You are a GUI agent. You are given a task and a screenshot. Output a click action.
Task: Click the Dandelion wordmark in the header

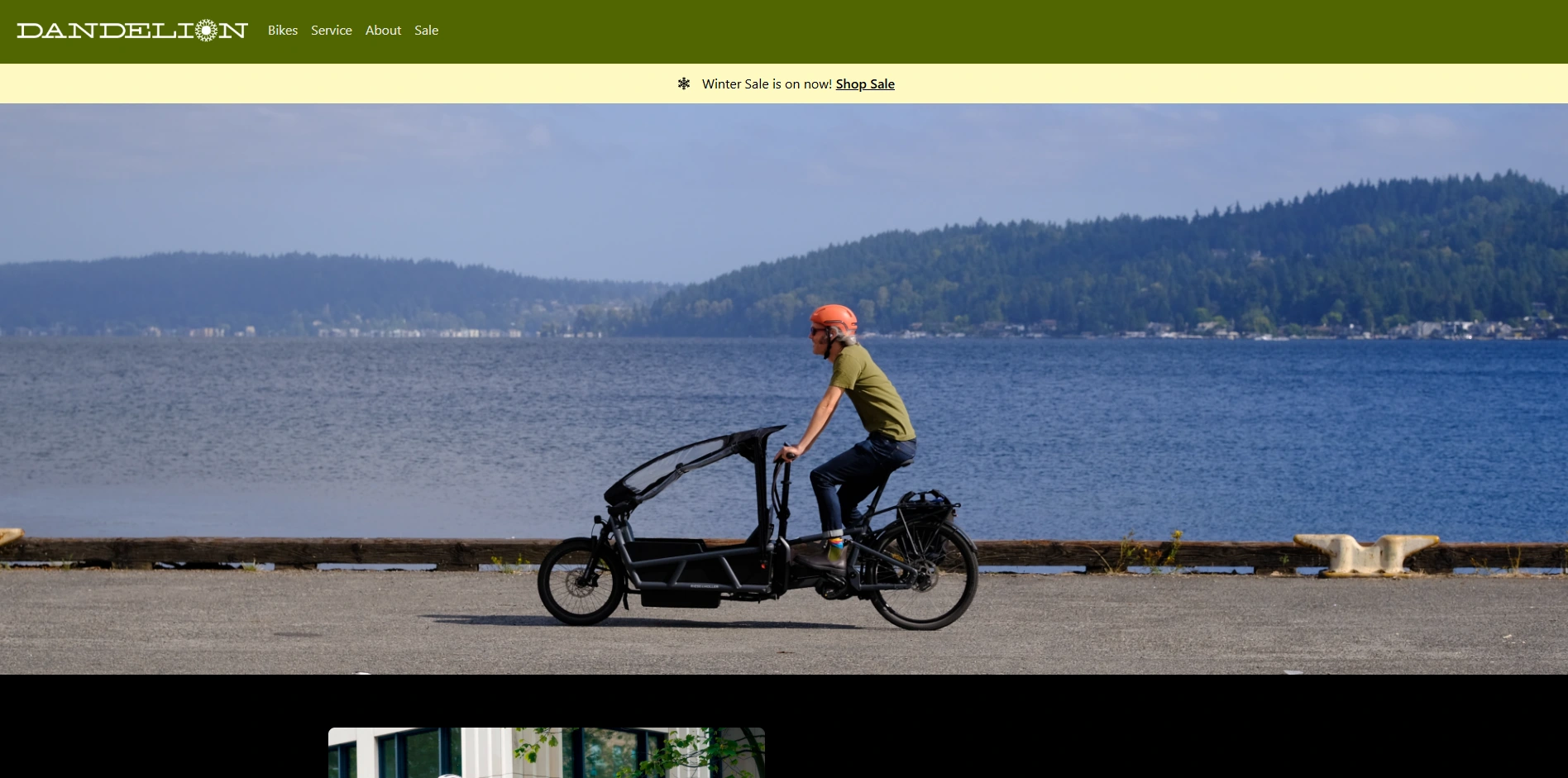click(132, 30)
